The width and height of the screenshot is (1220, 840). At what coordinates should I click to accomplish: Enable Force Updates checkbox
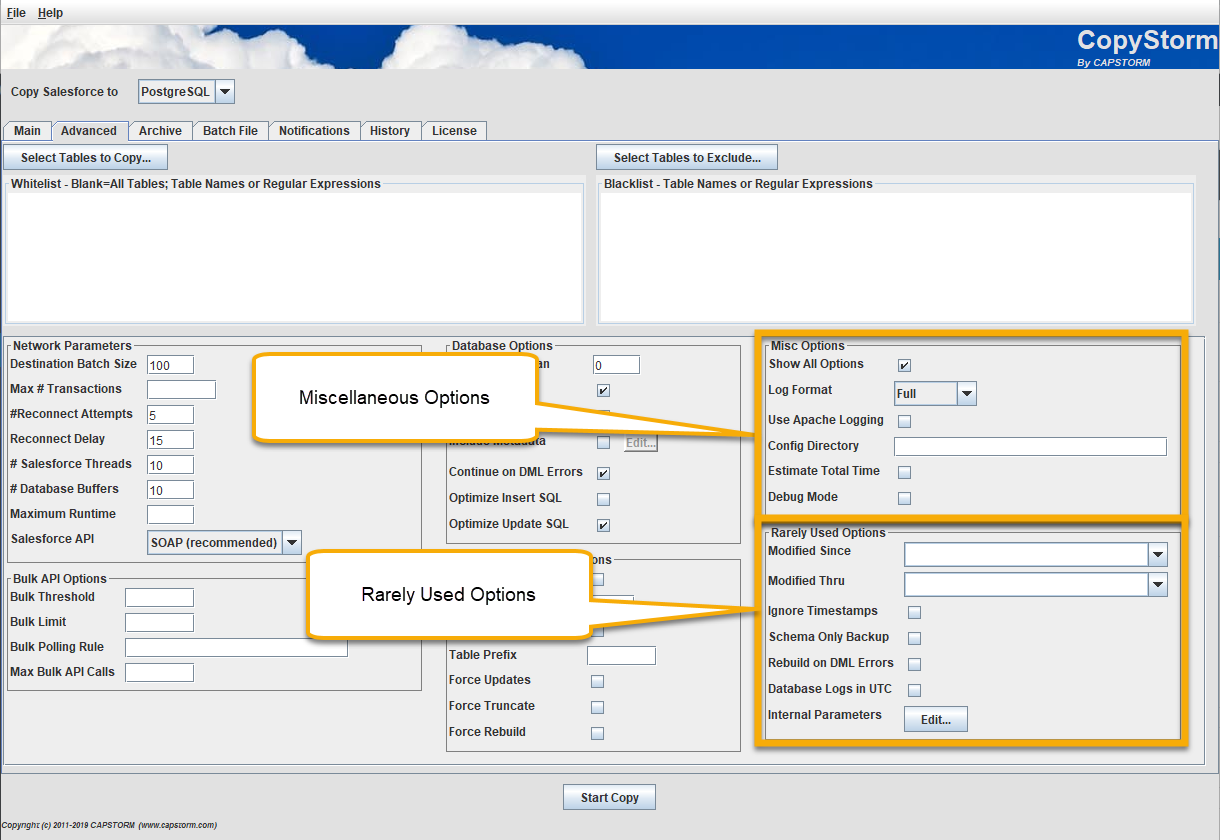pos(597,682)
